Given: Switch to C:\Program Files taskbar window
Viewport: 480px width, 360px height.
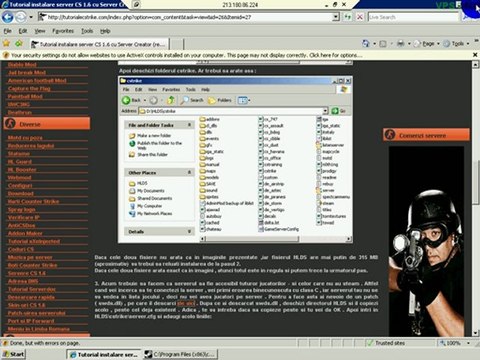Looking at the screenshot, I should (181, 354).
